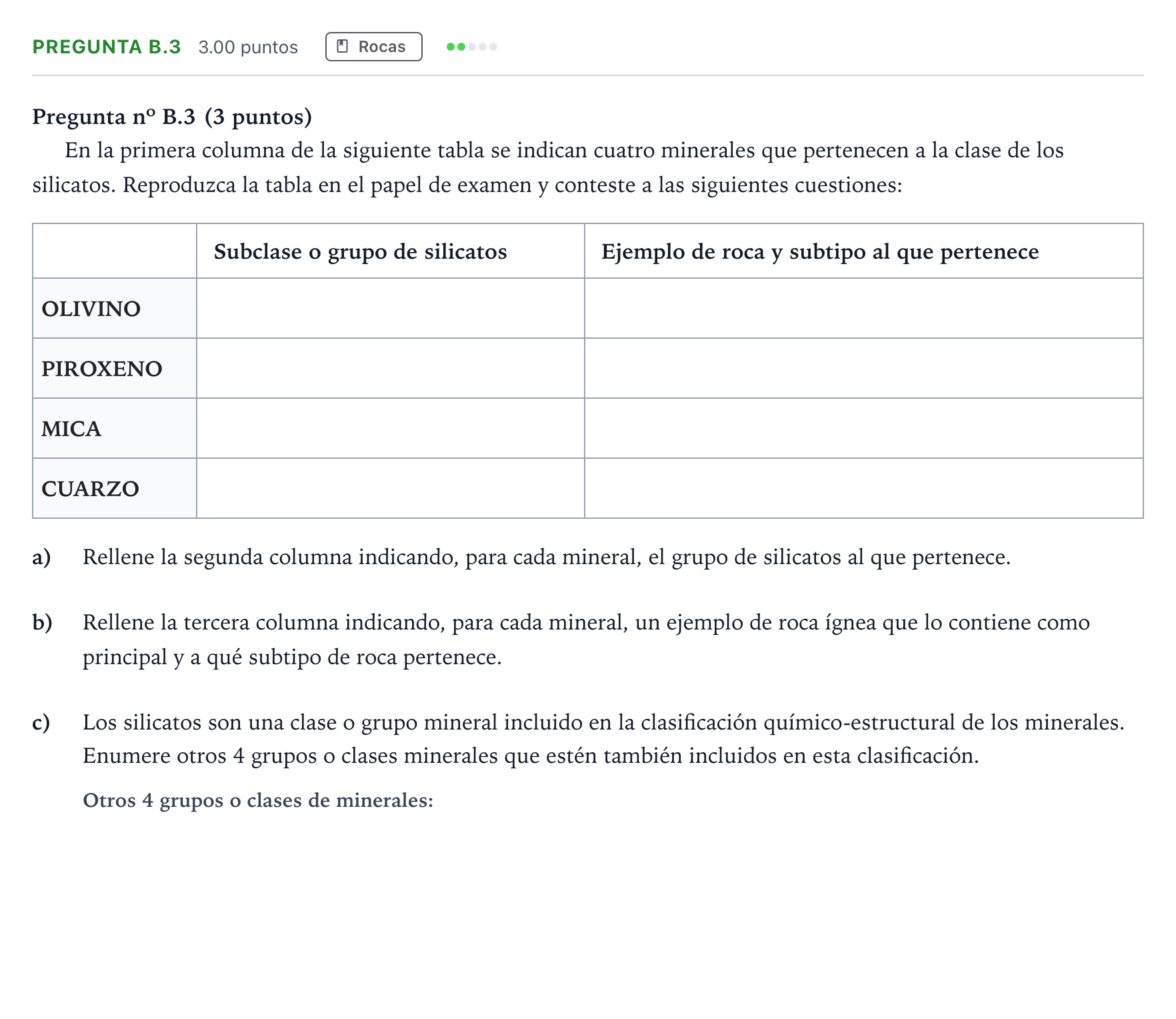Click the OLIVINO row header
This screenshot has height=1019, width=1176.
click(x=115, y=308)
